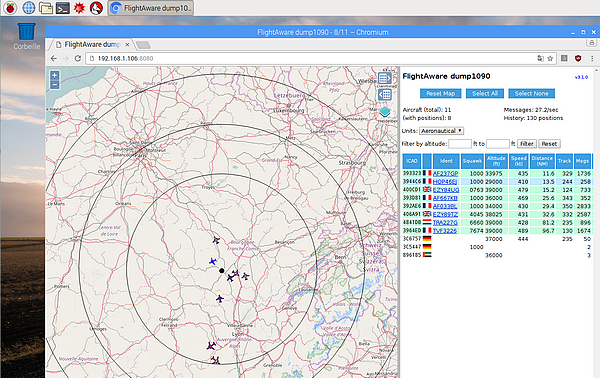Toggle sidebar with top-right map icon
This screenshot has height=378, width=600.
click(x=385, y=78)
